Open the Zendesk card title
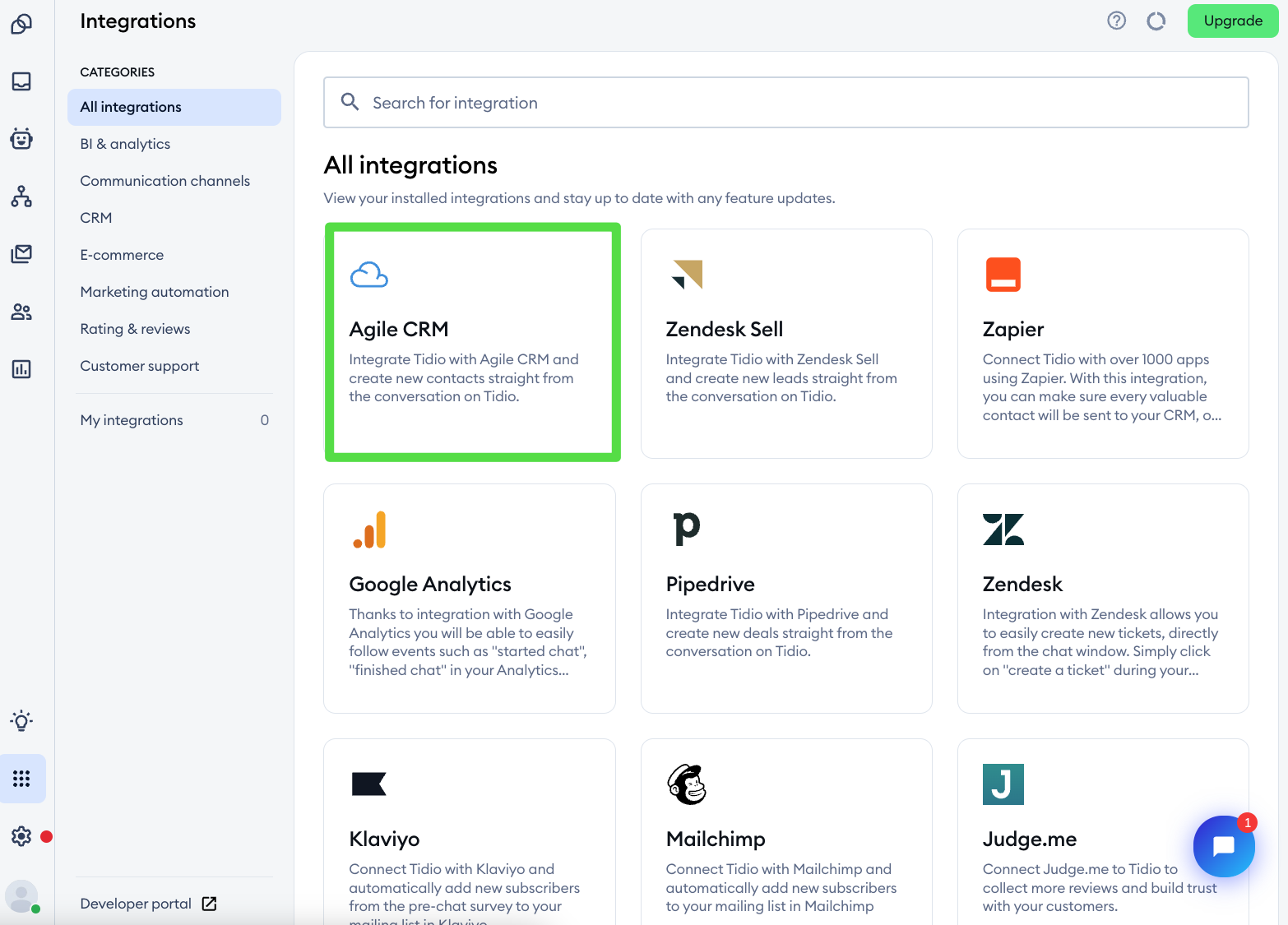1288x925 pixels. click(1022, 584)
